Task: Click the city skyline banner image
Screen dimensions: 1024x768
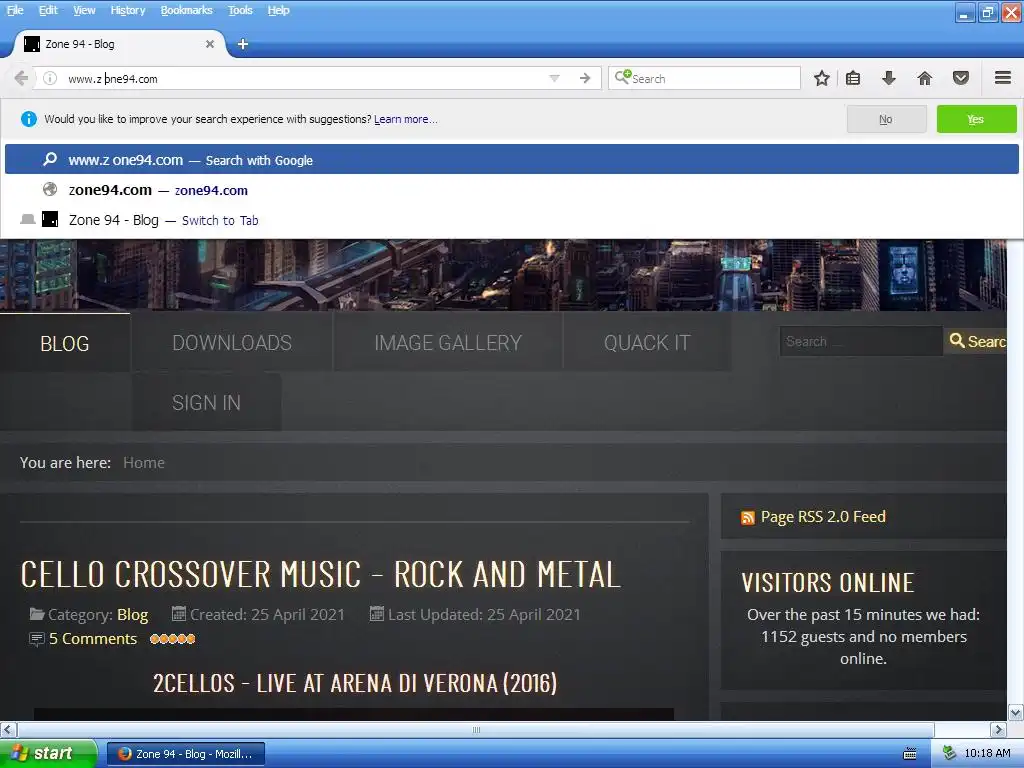Action: 503,274
